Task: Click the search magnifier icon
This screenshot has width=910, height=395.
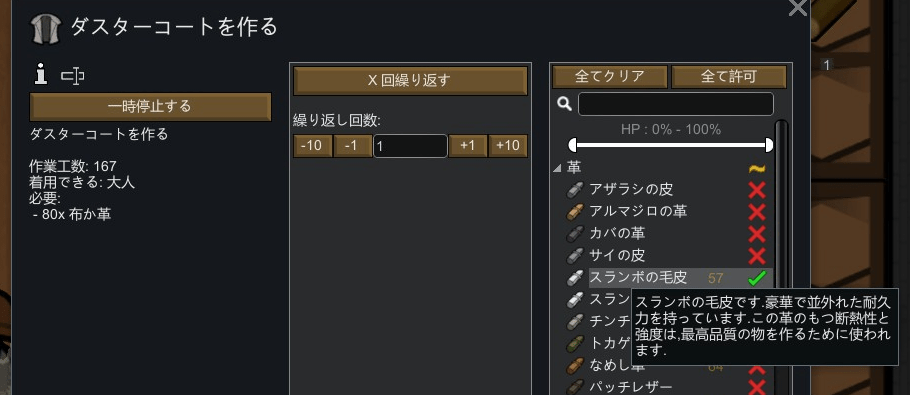Action: coord(564,104)
